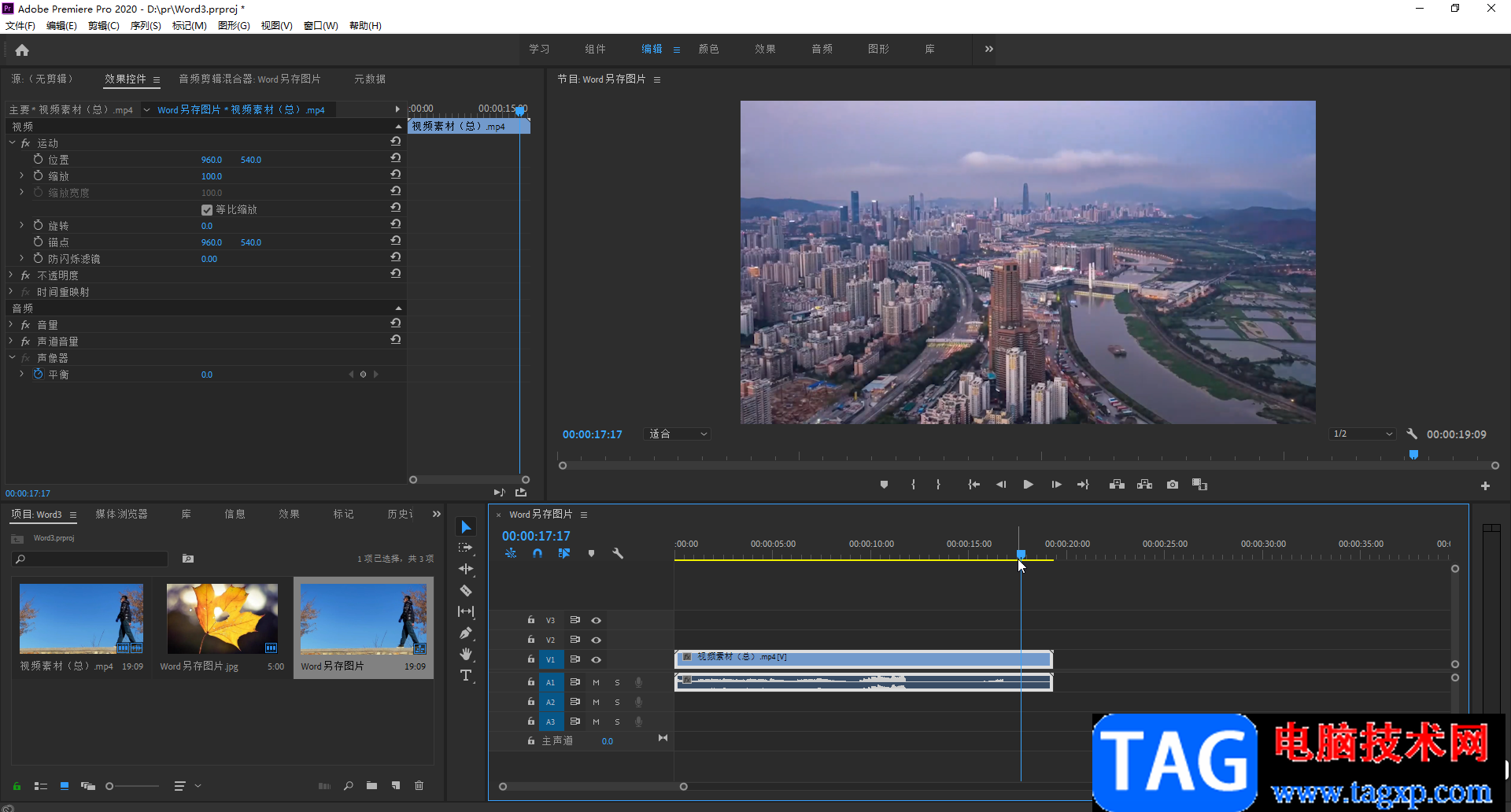Click the New Item icon in project panel
The width and height of the screenshot is (1511, 812).
pyautogui.click(x=396, y=785)
